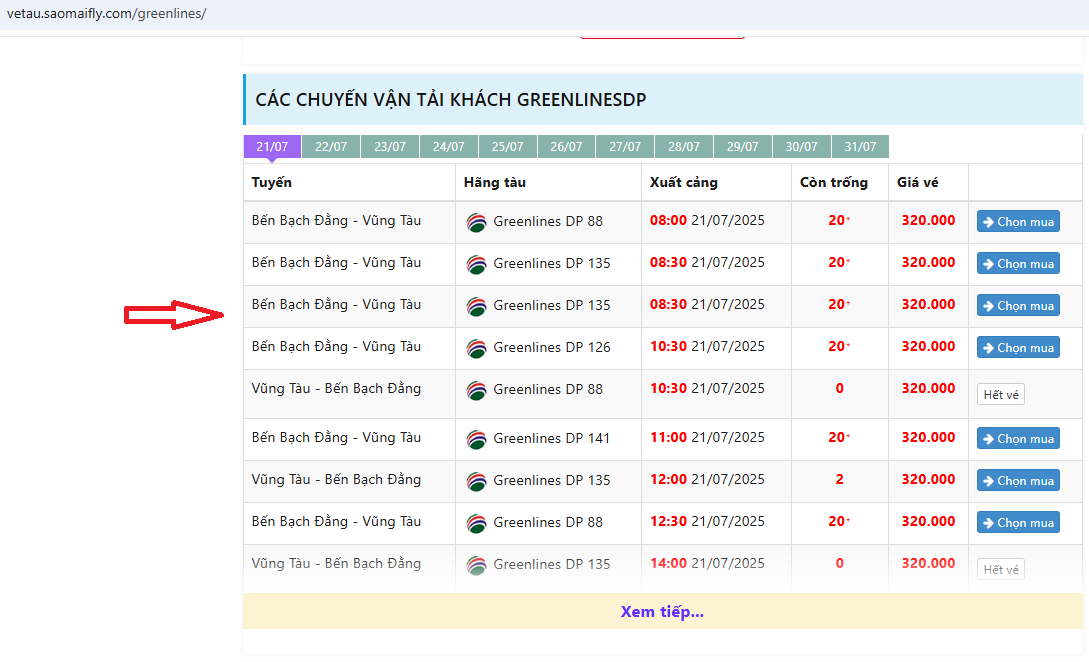Click the browser address bar URL
This screenshot has width=1089, height=662.
pyautogui.click(x=106, y=13)
